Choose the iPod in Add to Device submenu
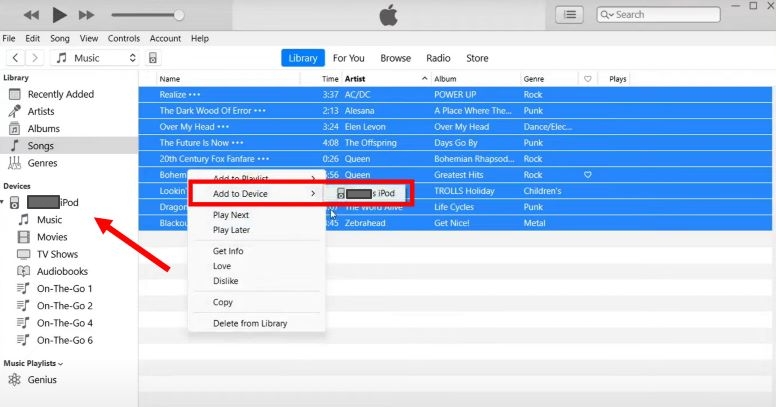 [366, 194]
